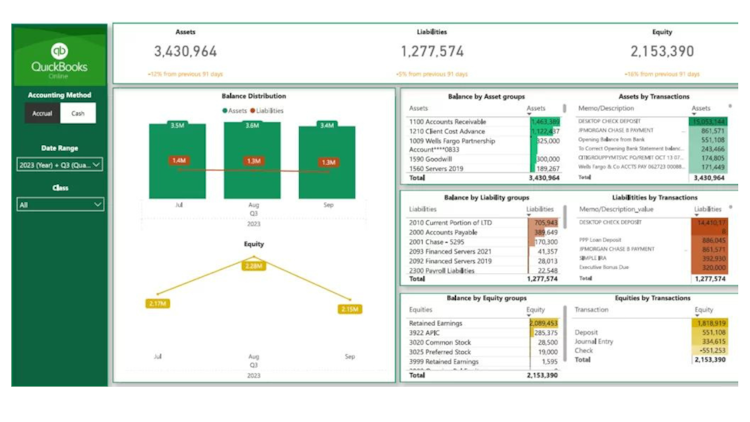
Task: Select 2093 Financed Servers 2021 row
Action: [483, 252]
